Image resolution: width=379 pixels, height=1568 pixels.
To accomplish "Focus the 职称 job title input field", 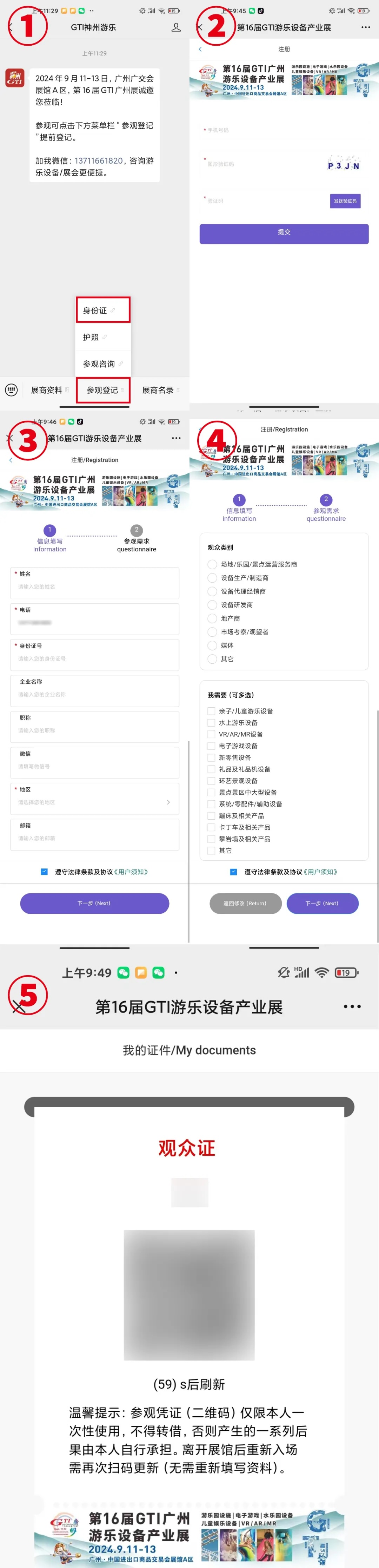I will pos(95,727).
